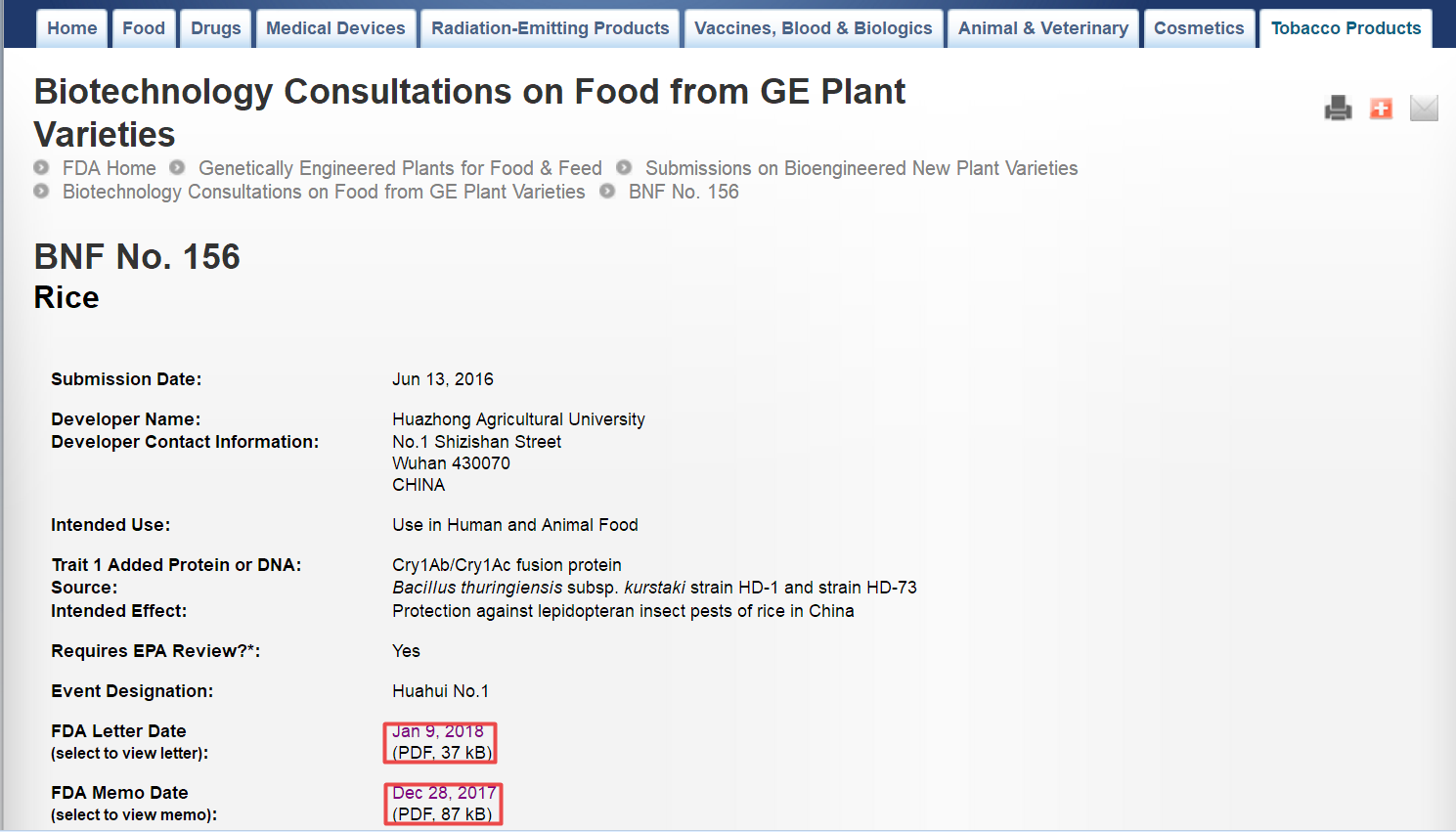This screenshot has width=1456, height=832.
Task: View the Jan 9, 2018 FDA letter
Action: pos(438,731)
